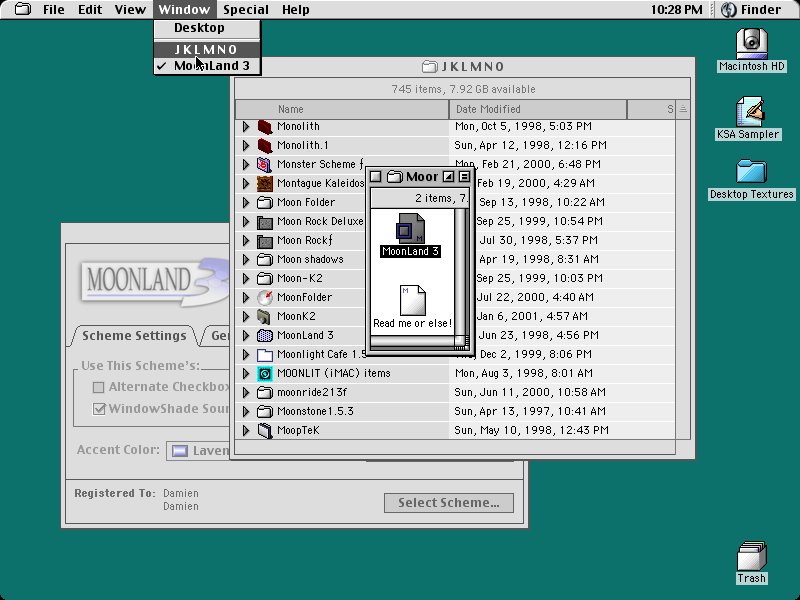Click the Moonlight Cafe folder icon
Screen dimensions: 800x600
pyautogui.click(x=264, y=355)
